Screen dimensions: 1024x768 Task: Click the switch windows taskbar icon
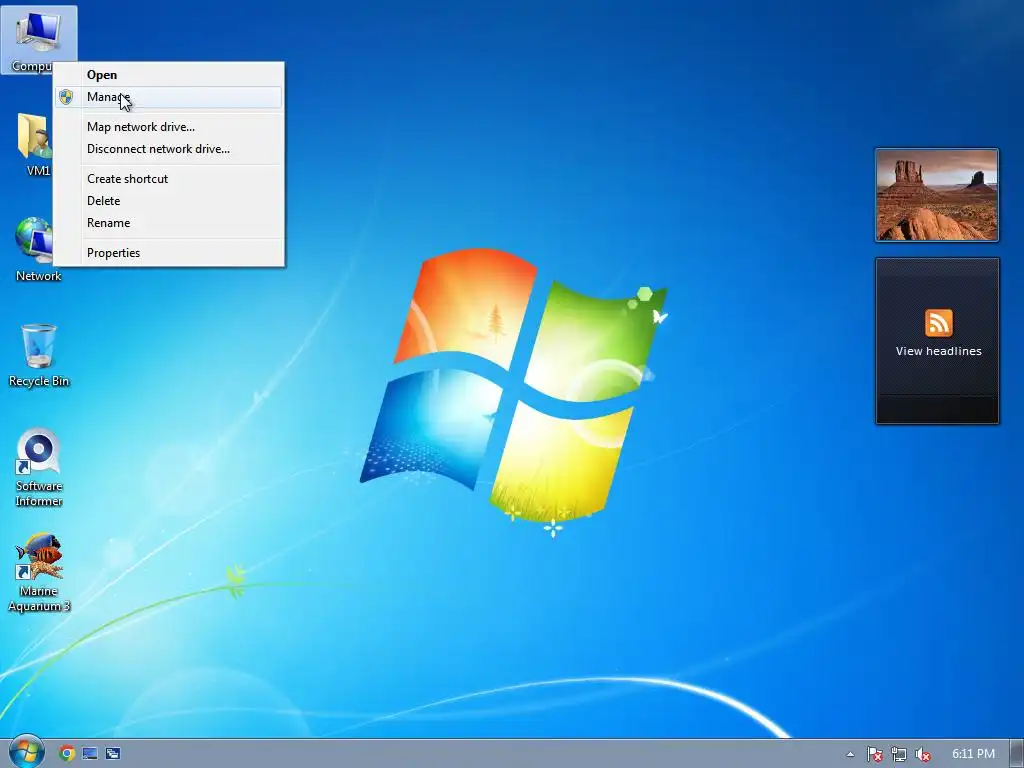(x=113, y=754)
